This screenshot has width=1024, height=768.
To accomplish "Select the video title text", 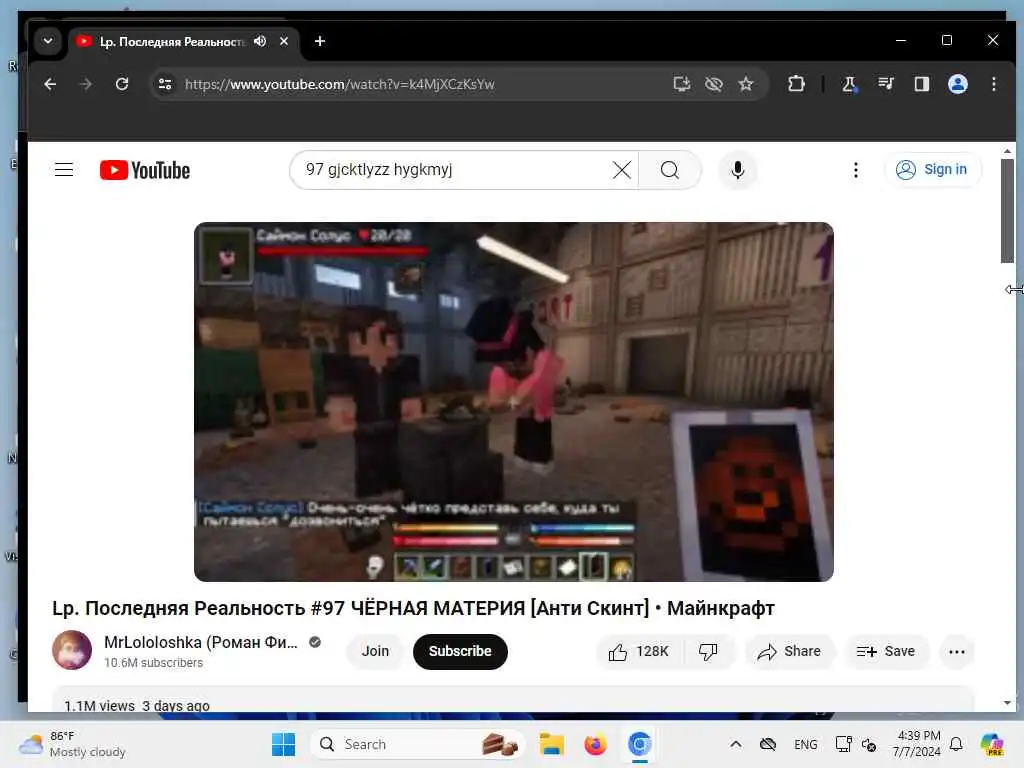I will click(x=413, y=608).
